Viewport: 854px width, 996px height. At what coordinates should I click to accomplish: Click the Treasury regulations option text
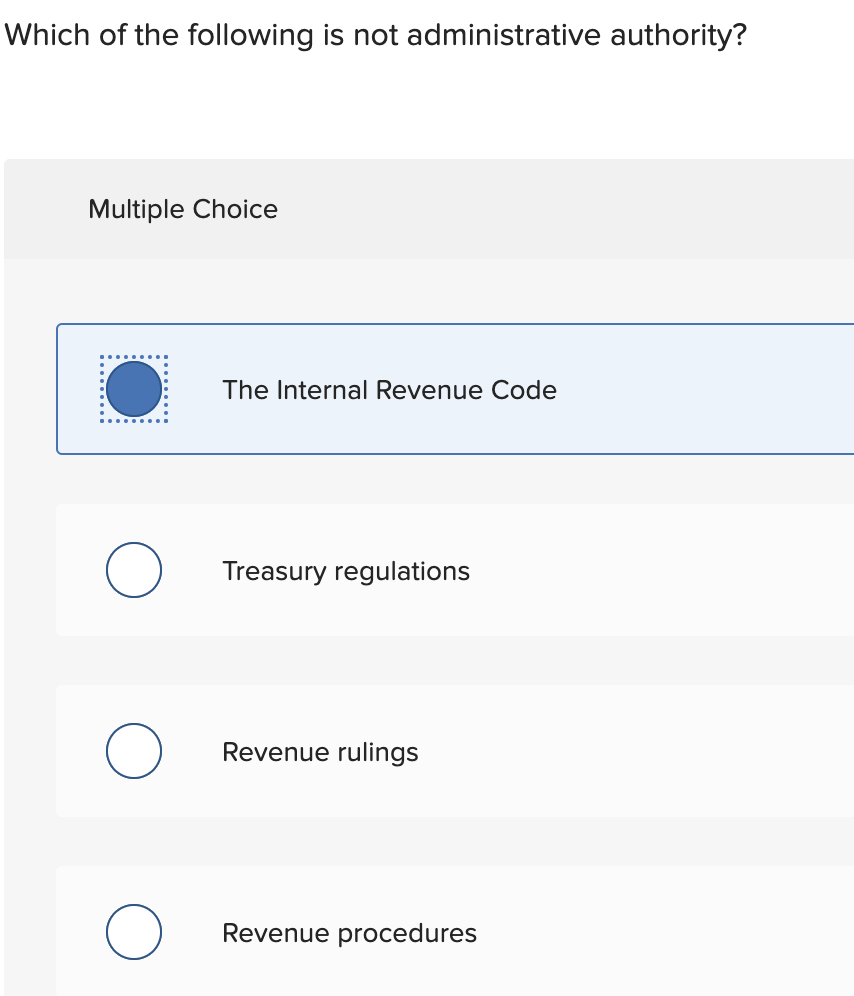345,571
